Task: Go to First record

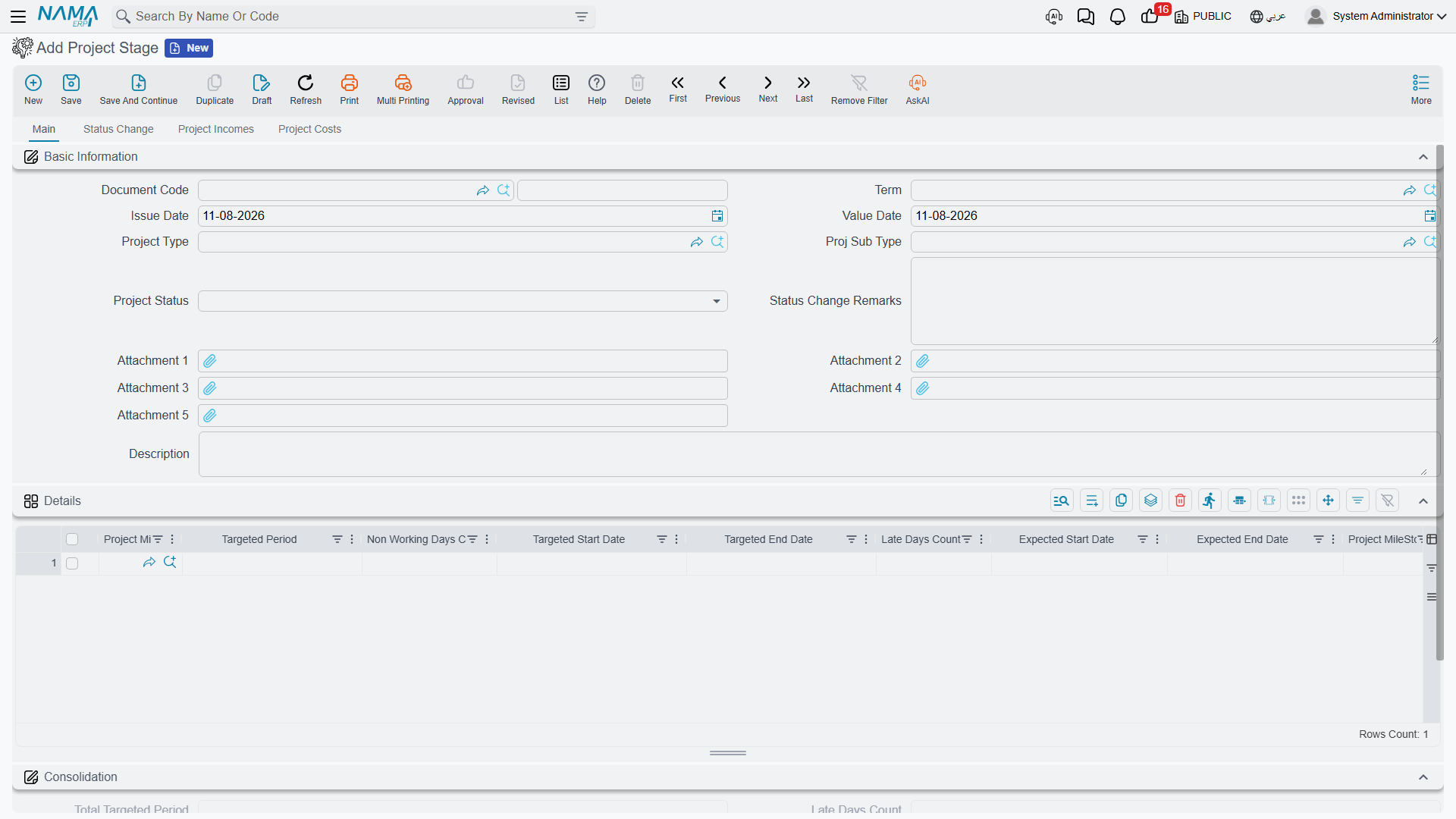Action: click(x=678, y=89)
